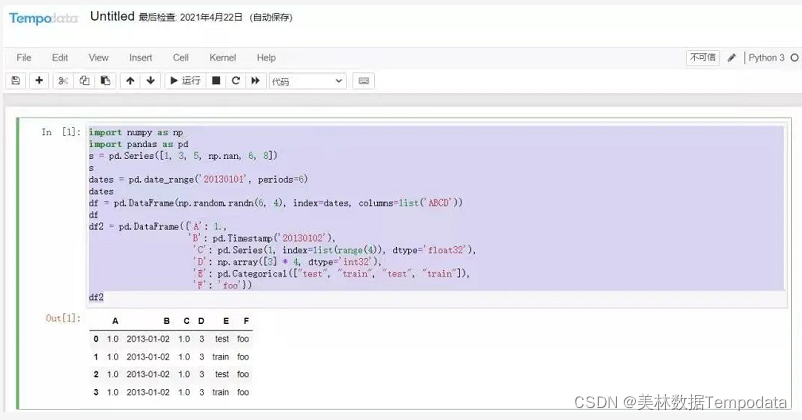Open the Insert menu
This screenshot has height=420, width=802.
click(141, 58)
